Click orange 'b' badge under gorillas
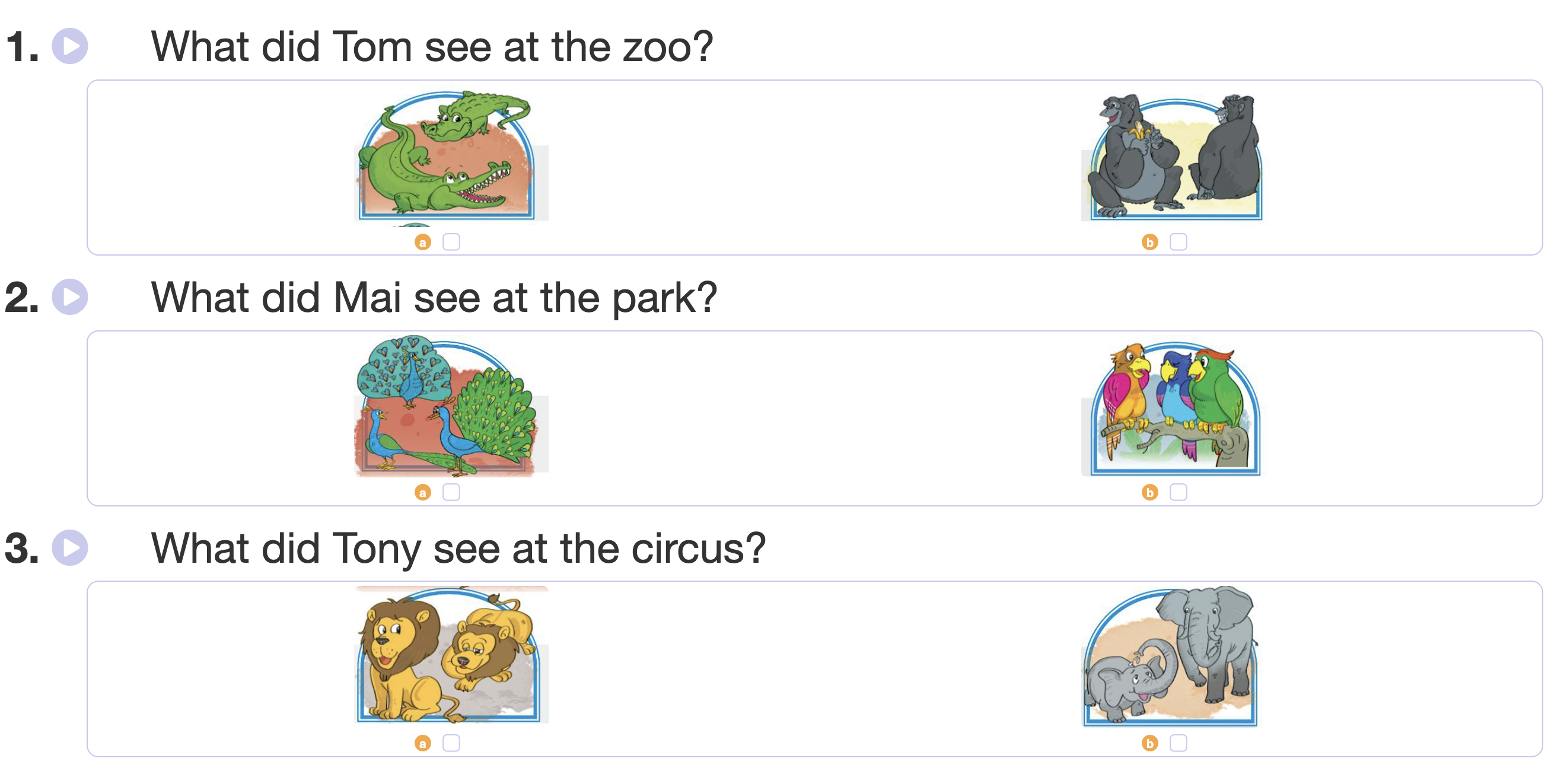The image size is (1567, 784). click(1149, 242)
